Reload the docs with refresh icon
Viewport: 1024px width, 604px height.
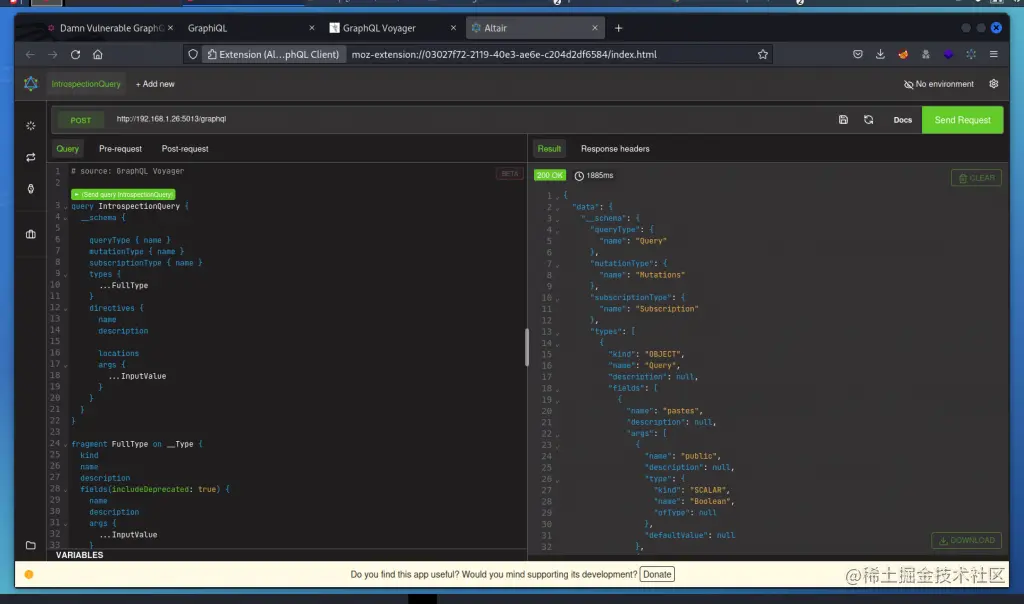[x=868, y=119]
